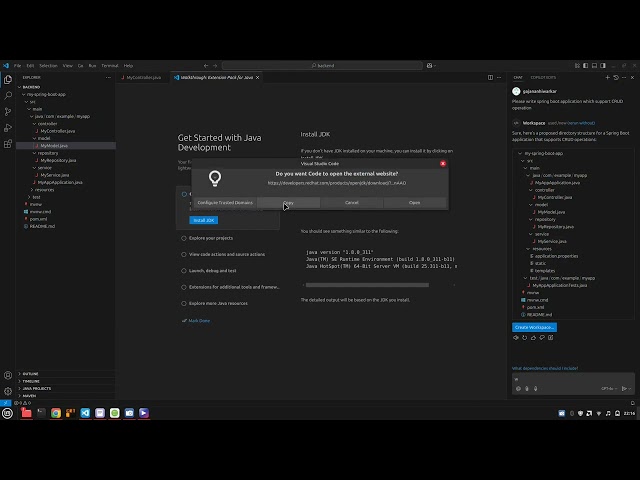
Task: Expand the resources folder in Explorer
Action: click(x=44, y=190)
